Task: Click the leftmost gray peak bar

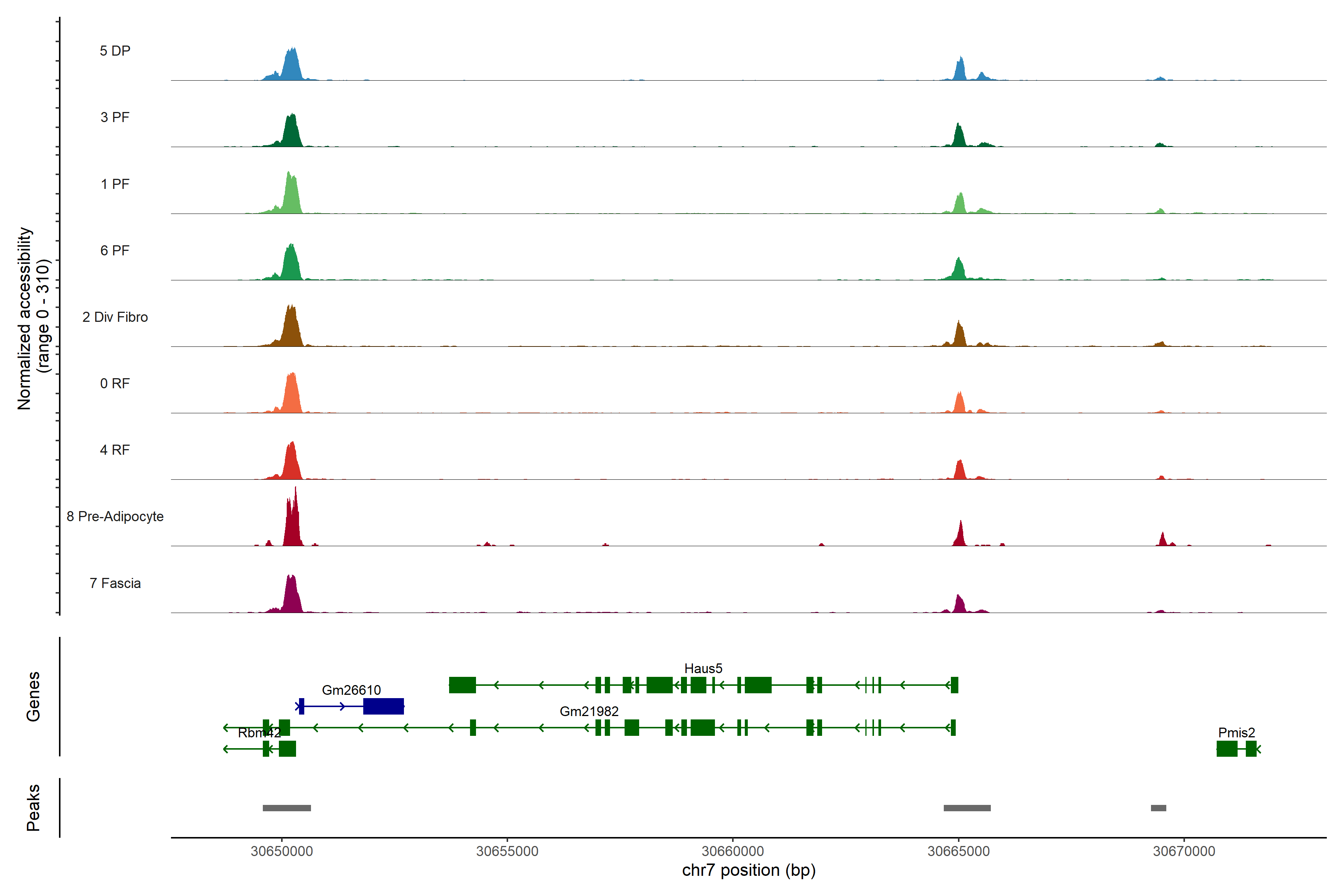Action: click(287, 808)
